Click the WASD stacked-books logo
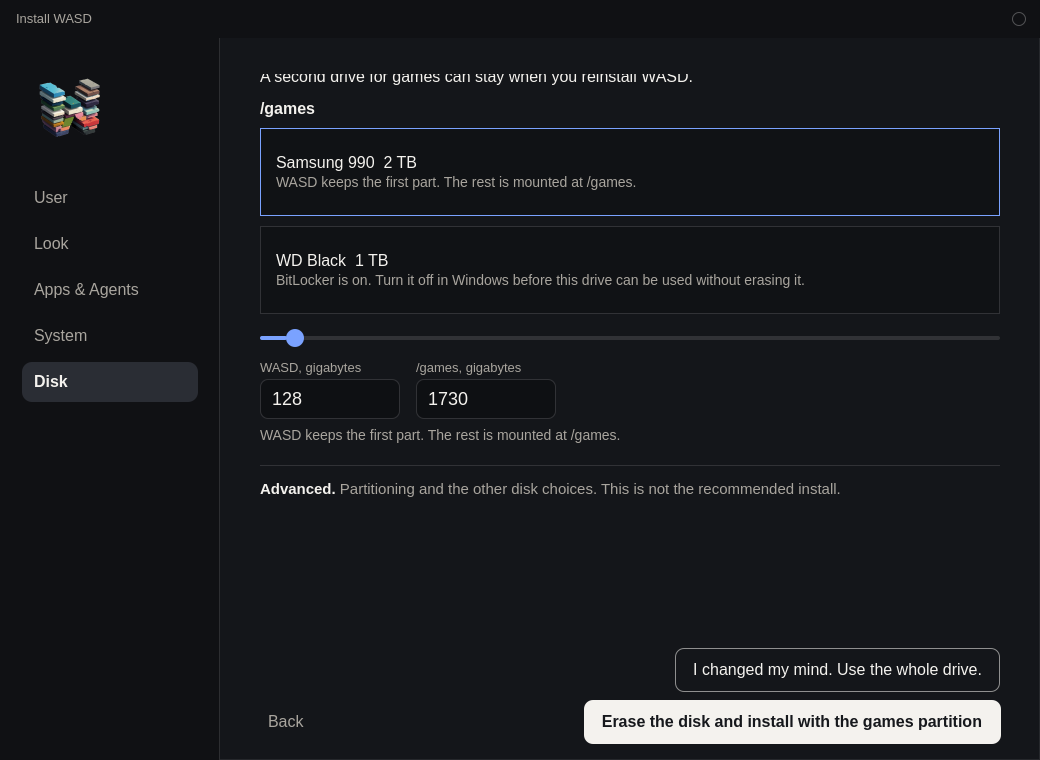The height and width of the screenshot is (760, 1040). (x=70, y=107)
